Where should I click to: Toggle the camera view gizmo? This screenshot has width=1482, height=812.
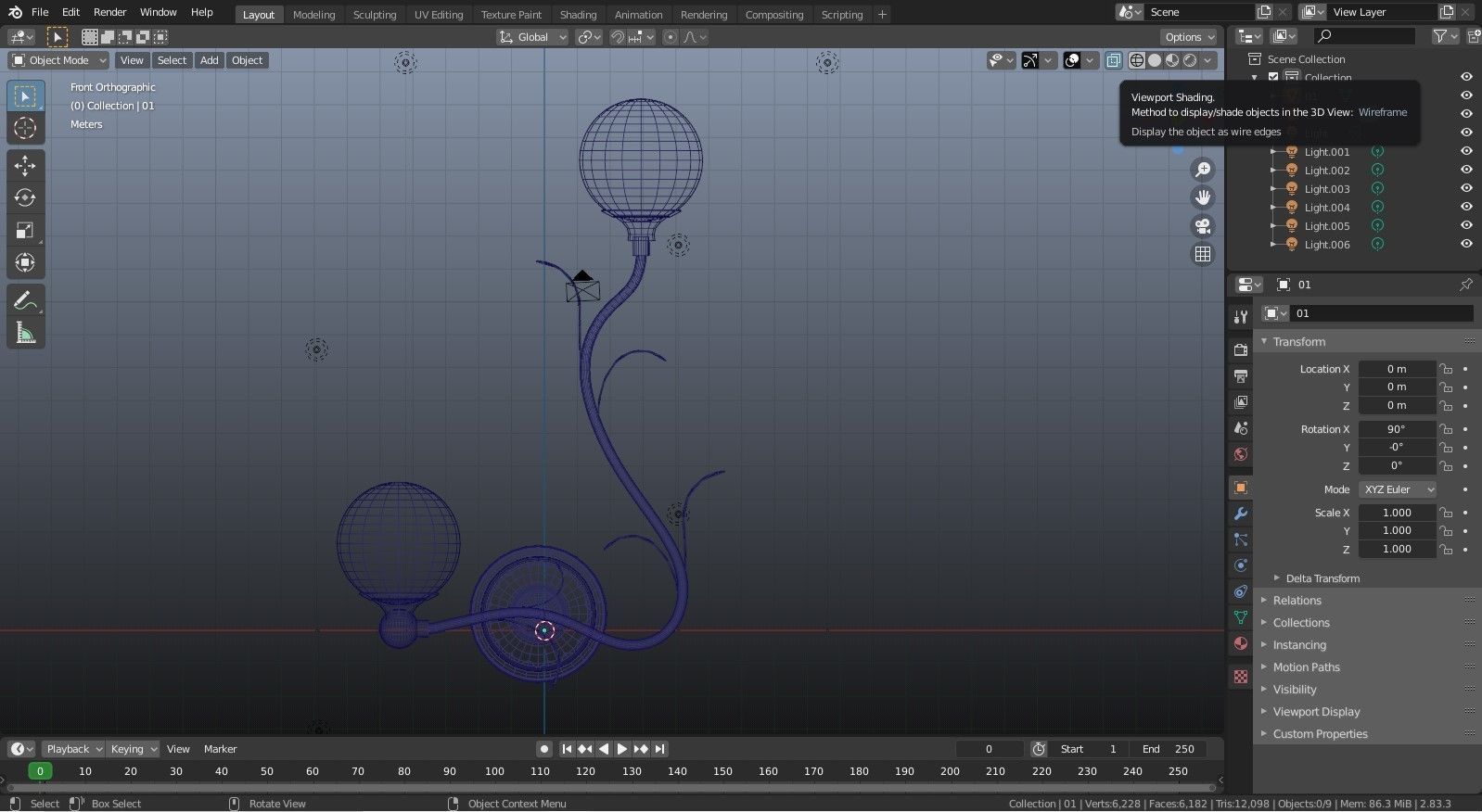point(1203,226)
